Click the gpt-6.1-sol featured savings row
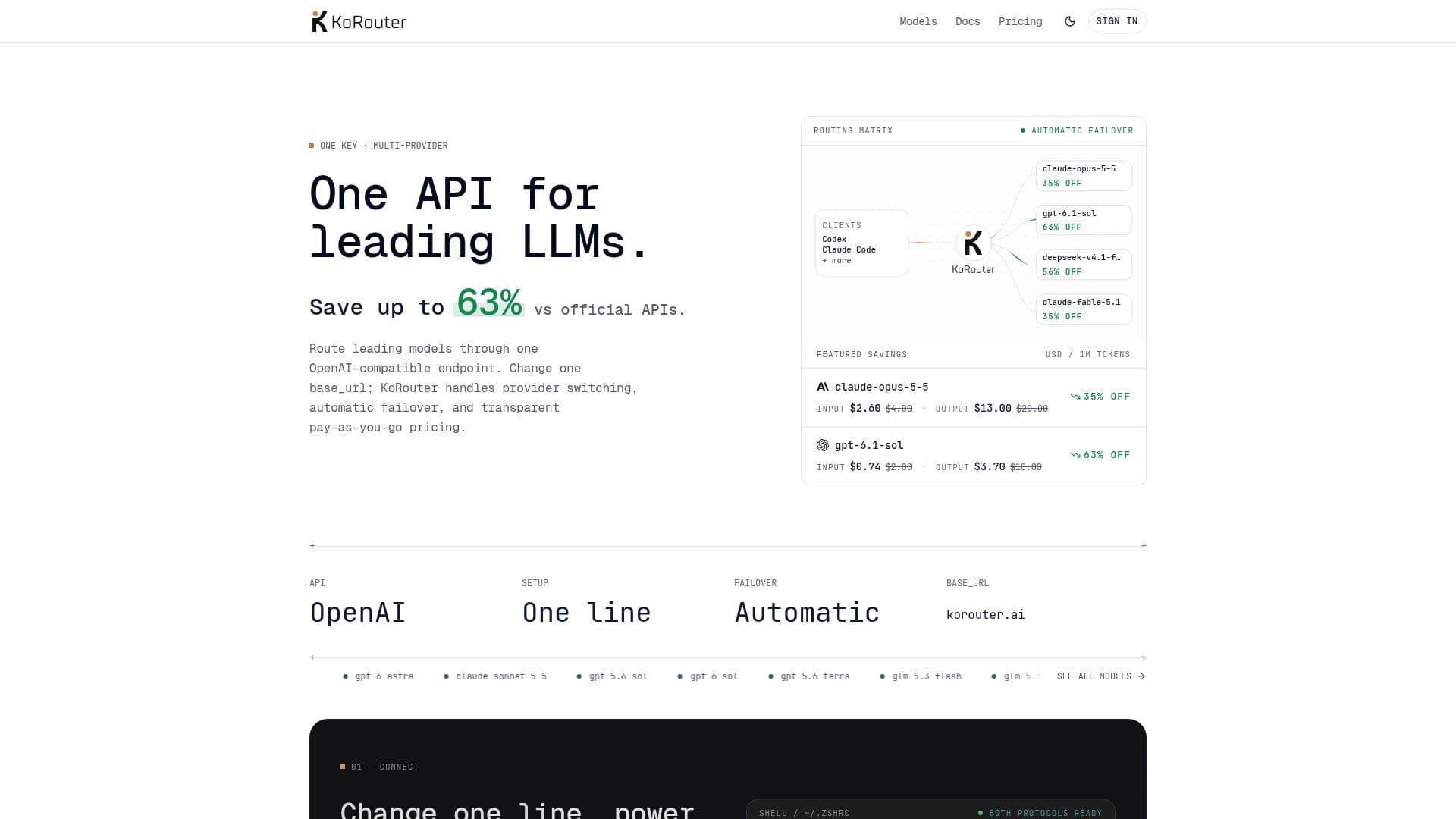 (973, 456)
